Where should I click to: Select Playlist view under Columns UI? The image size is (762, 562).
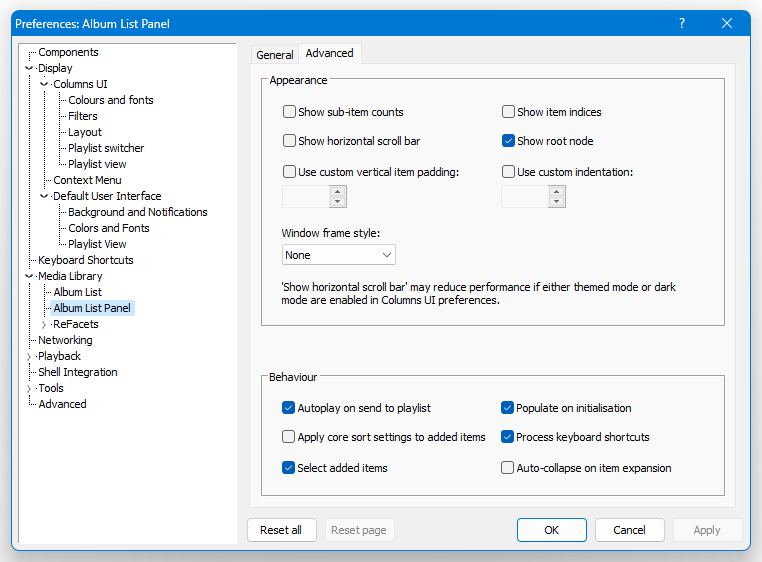click(97, 164)
